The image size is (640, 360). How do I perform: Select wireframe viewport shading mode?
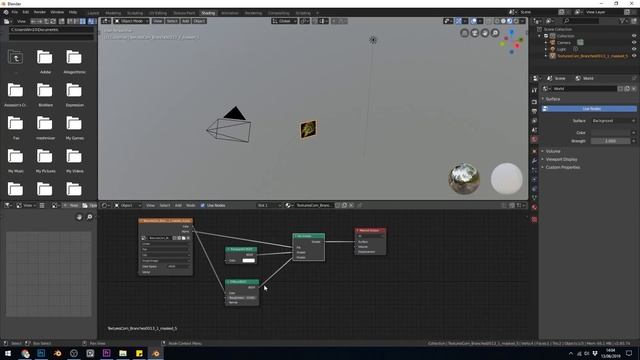tap(497, 21)
